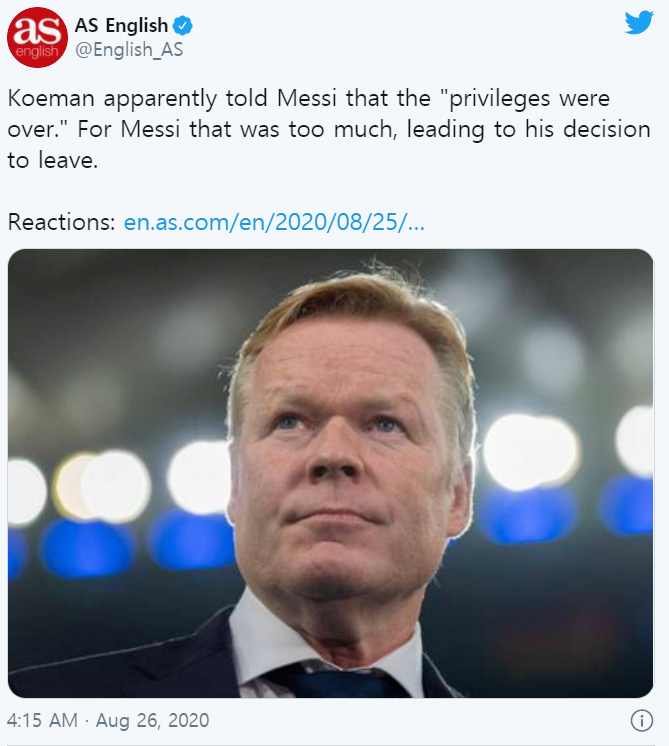
Task: Open the tweet info circle icon
Action: coord(641,720)
